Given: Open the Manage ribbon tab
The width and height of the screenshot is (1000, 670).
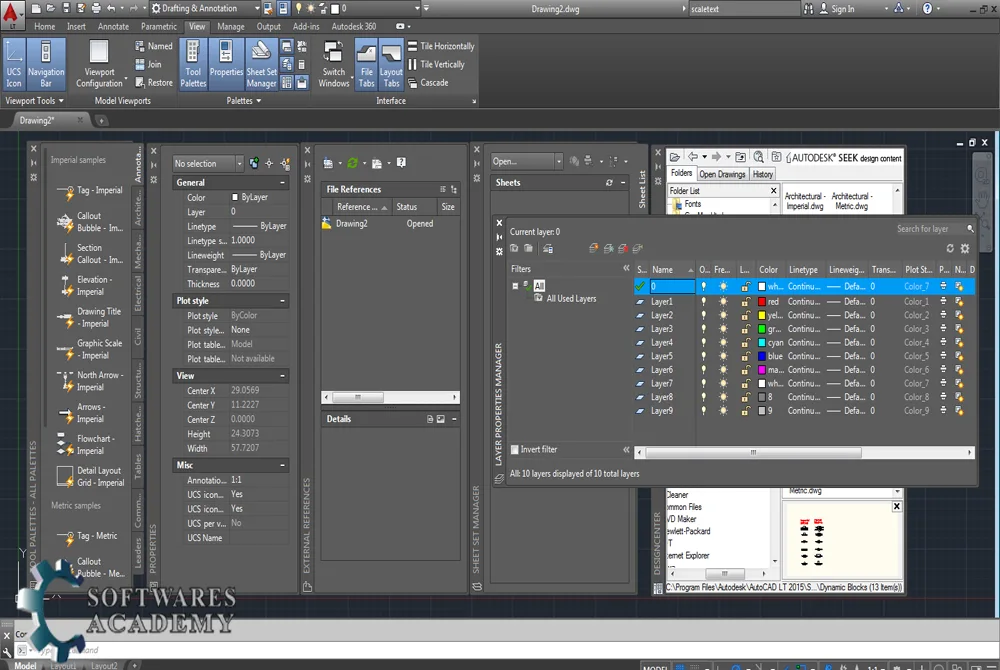Looking at the screenshot, I should (x=230, y=27).
